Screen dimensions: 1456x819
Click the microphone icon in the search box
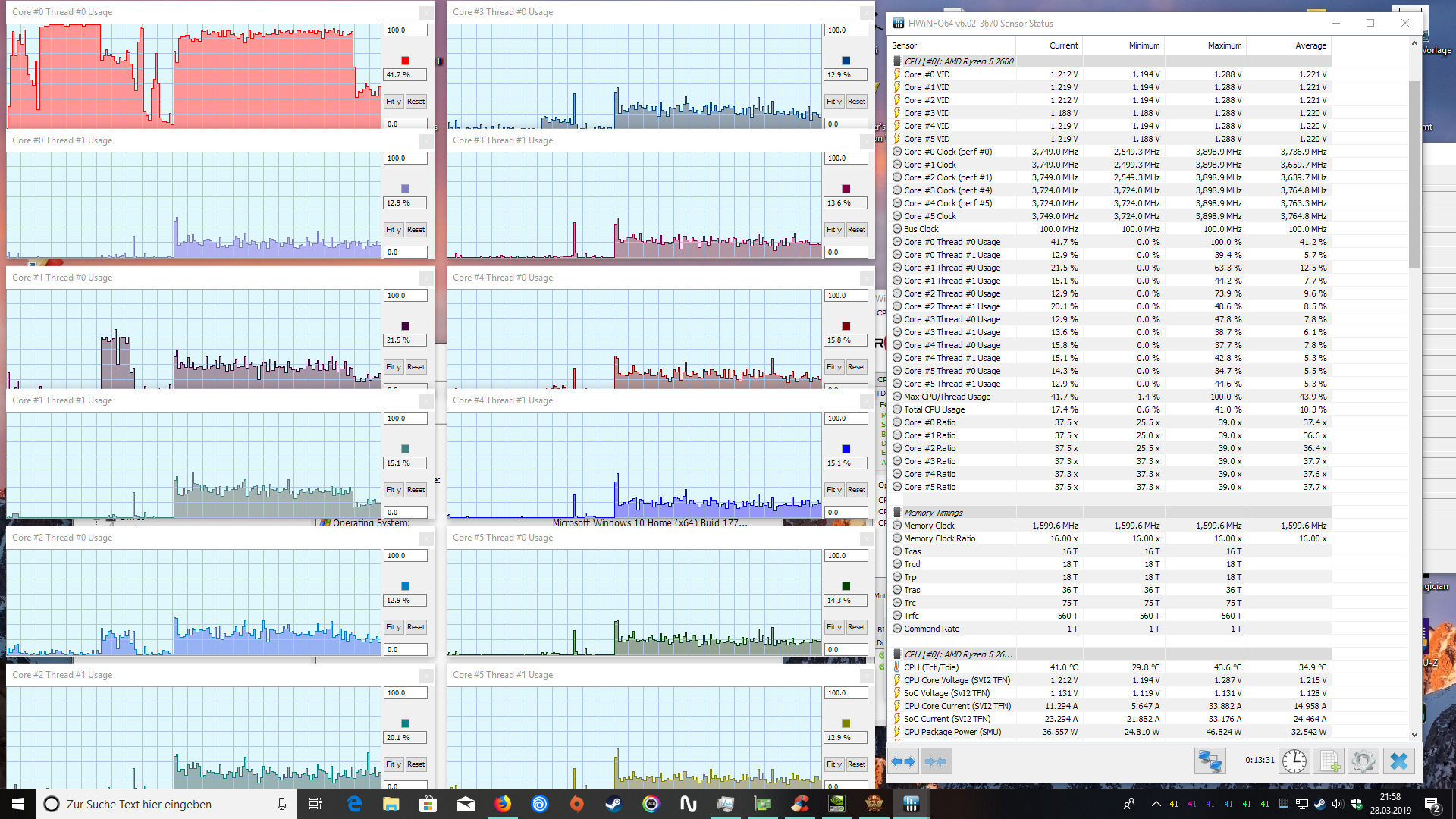pyautogui.click(x=281, y=804)
